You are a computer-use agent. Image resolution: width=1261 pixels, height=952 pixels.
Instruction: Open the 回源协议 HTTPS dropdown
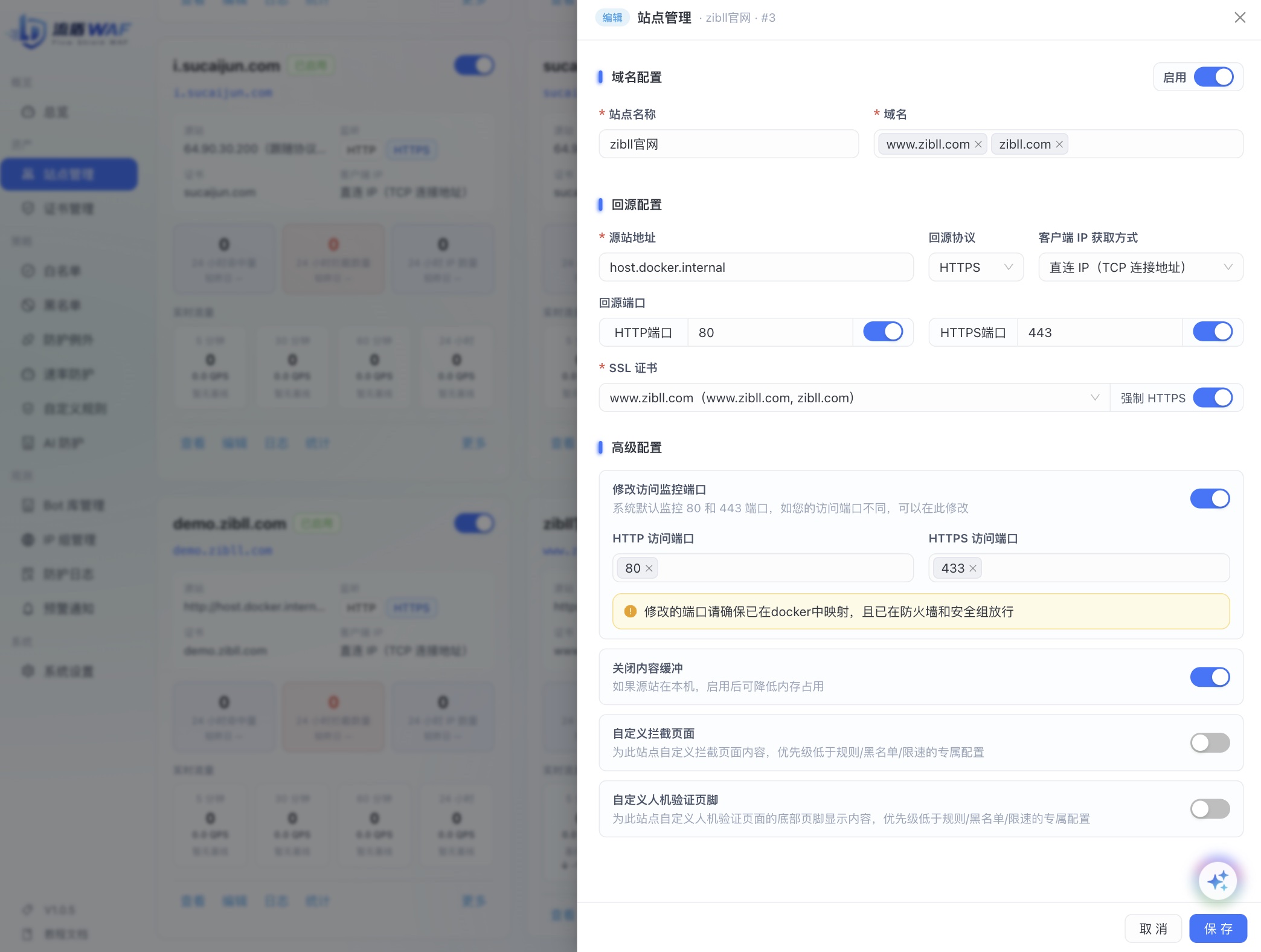pos(976,267)
